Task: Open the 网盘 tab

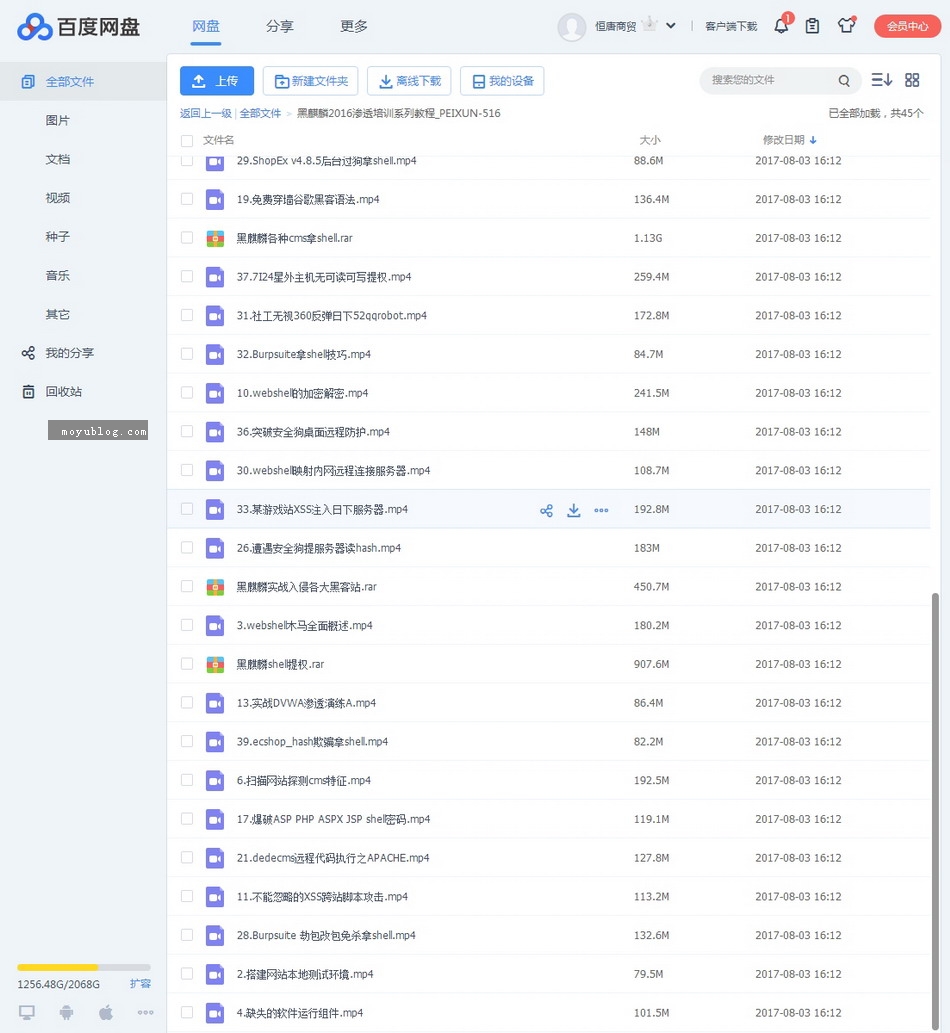Action: [206, 26]
